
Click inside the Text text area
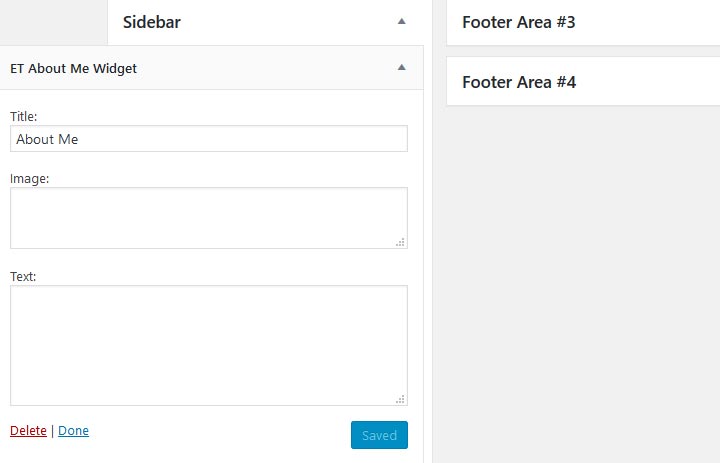209,345
